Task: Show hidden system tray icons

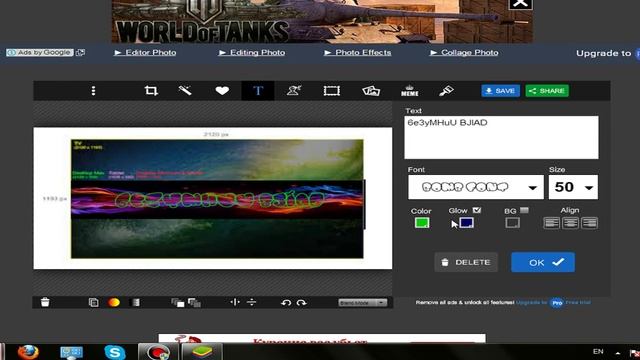Action: [x=618, y=353]
